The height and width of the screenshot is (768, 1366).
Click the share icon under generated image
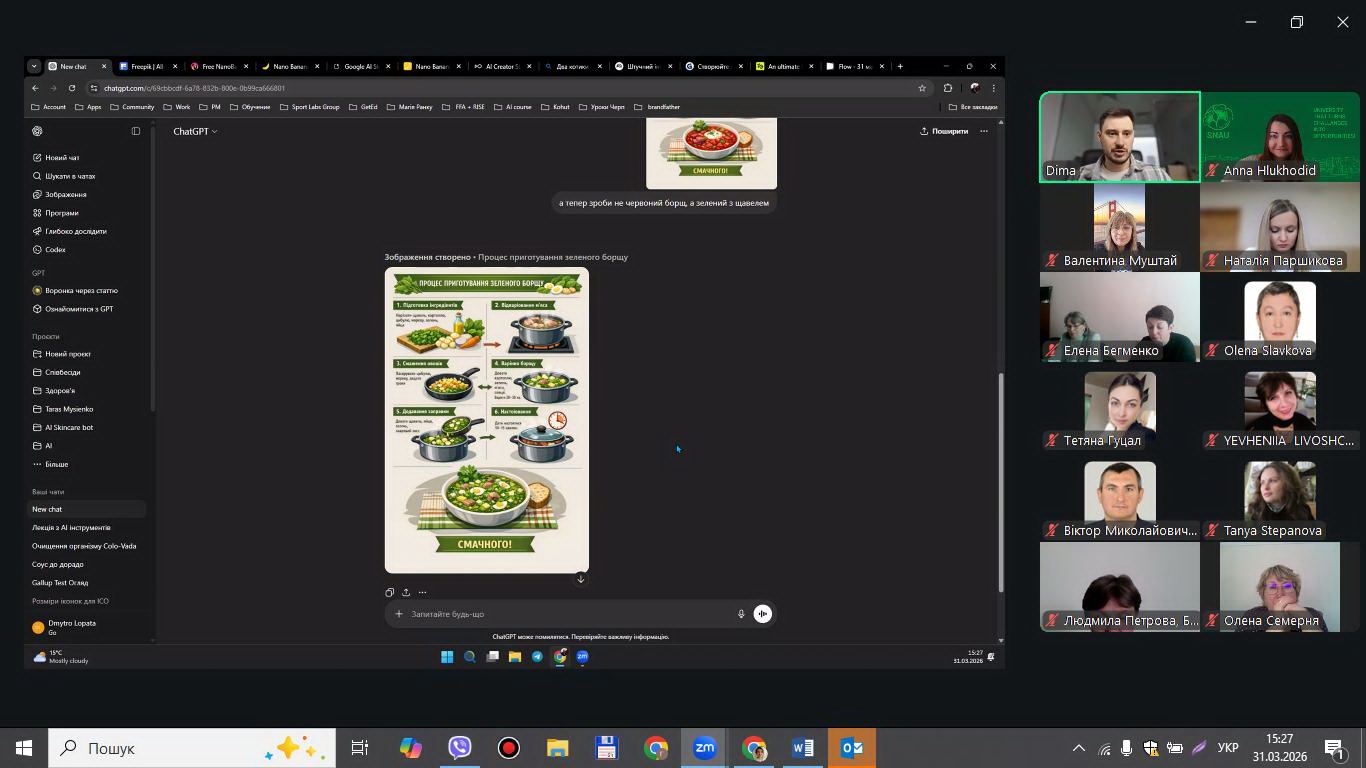(406, 592)
